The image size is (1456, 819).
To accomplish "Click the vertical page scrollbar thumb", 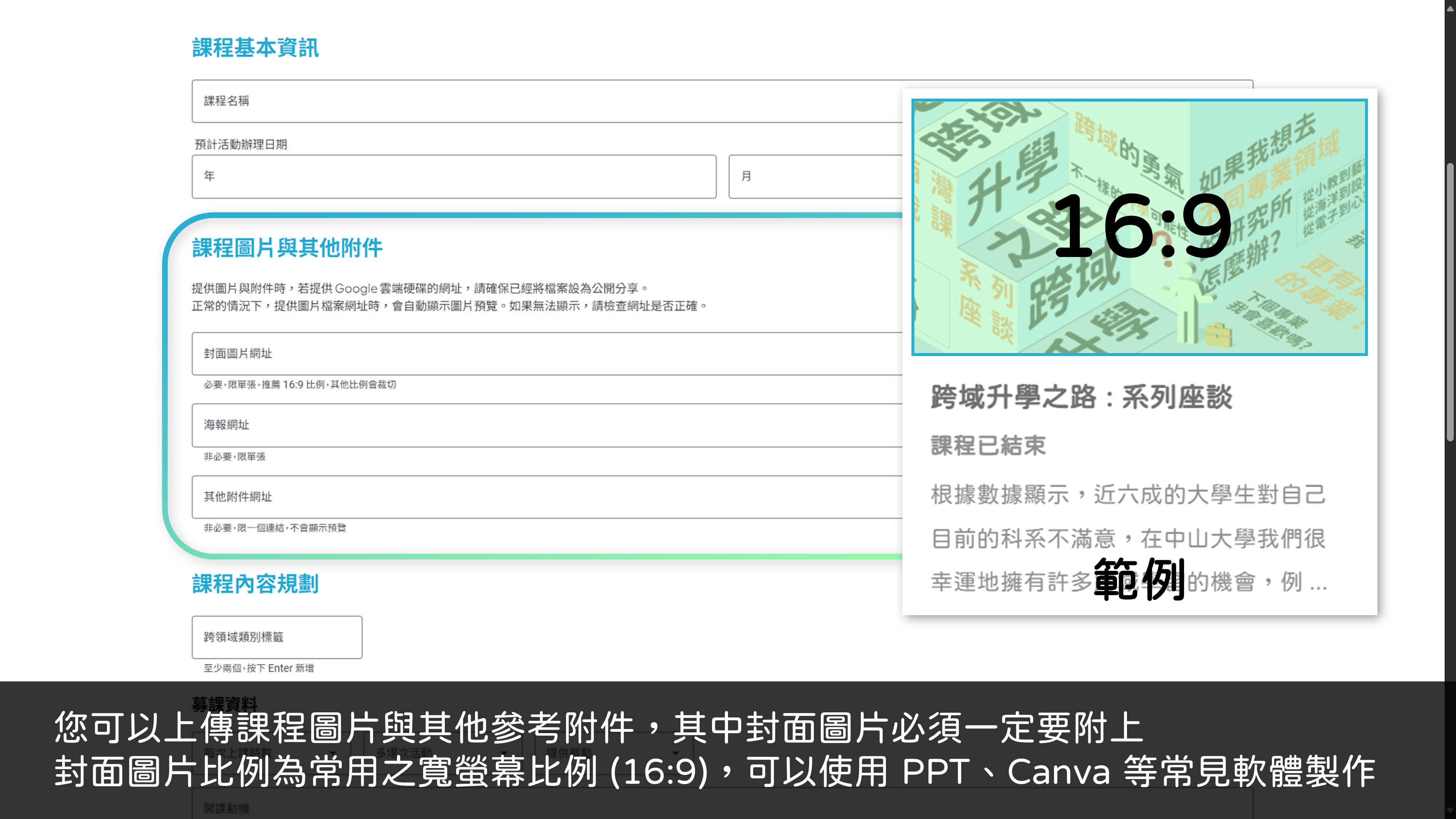I will (1450, 302).
